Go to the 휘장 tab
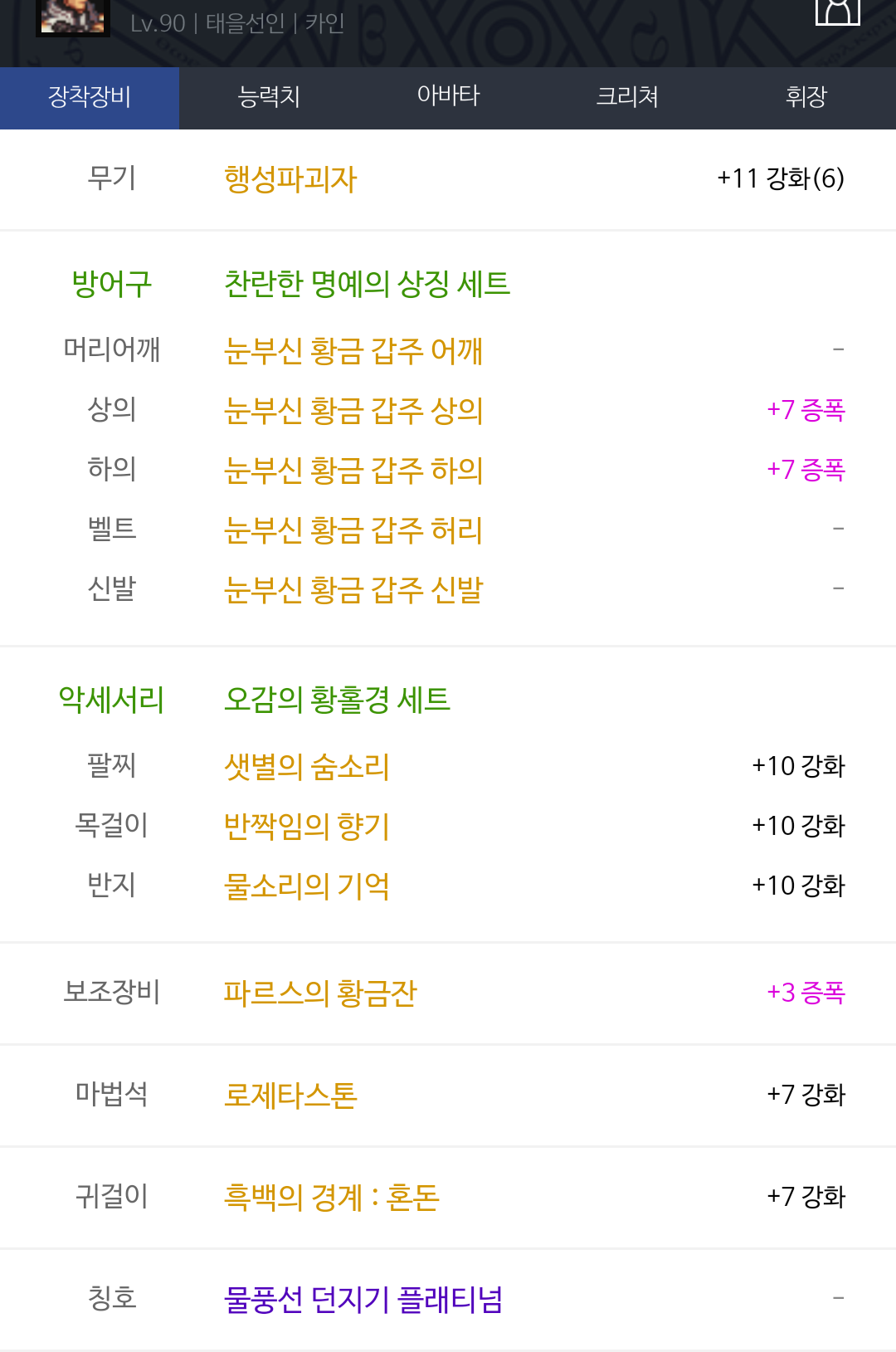This screenshot has width=896, height=1352. coord(806,97)
